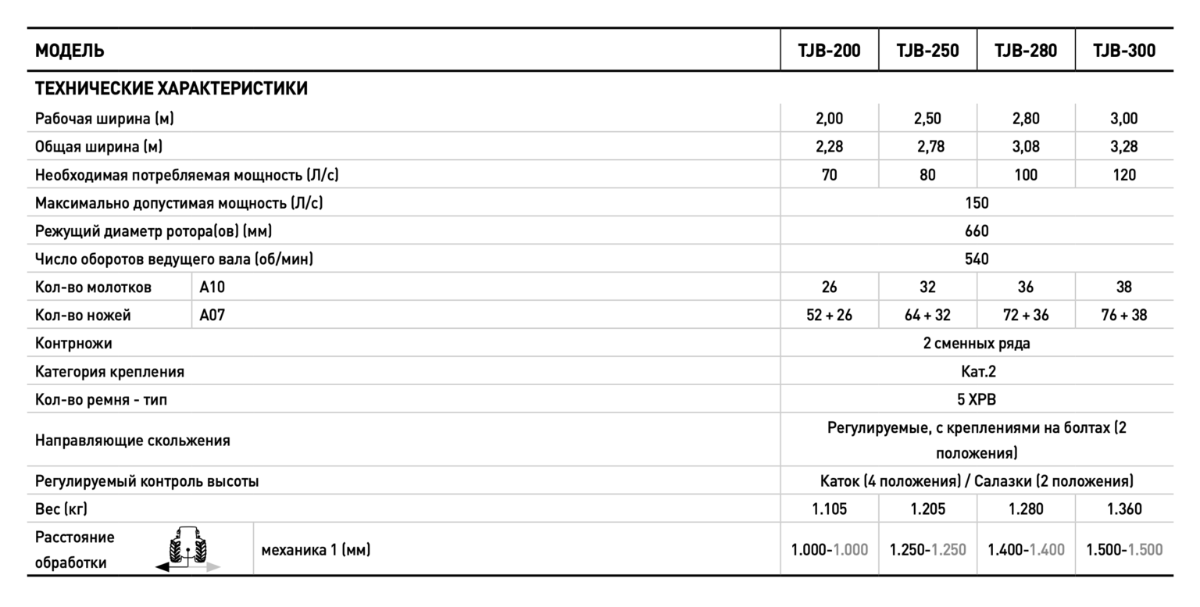Select the TJB-200 column header

(829, 50)
